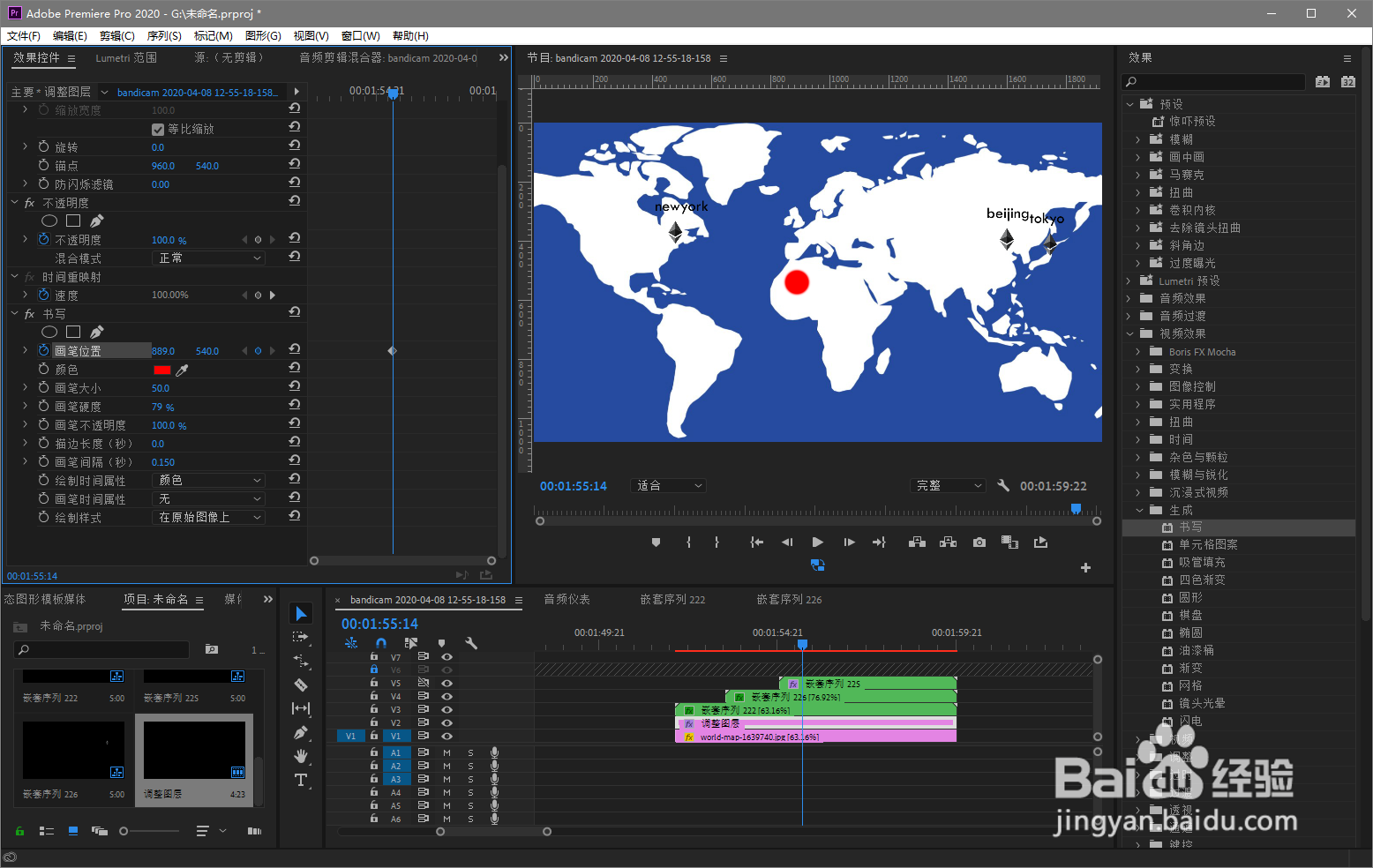
Task: Expand the Boris FX Mocha folder
Action: point(1138,351)
